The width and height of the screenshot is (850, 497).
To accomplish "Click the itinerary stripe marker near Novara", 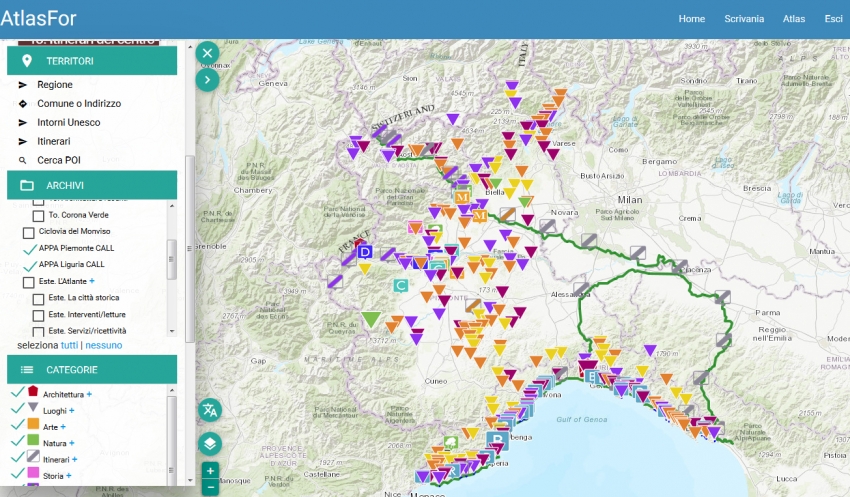I will [x=548, y=225].
